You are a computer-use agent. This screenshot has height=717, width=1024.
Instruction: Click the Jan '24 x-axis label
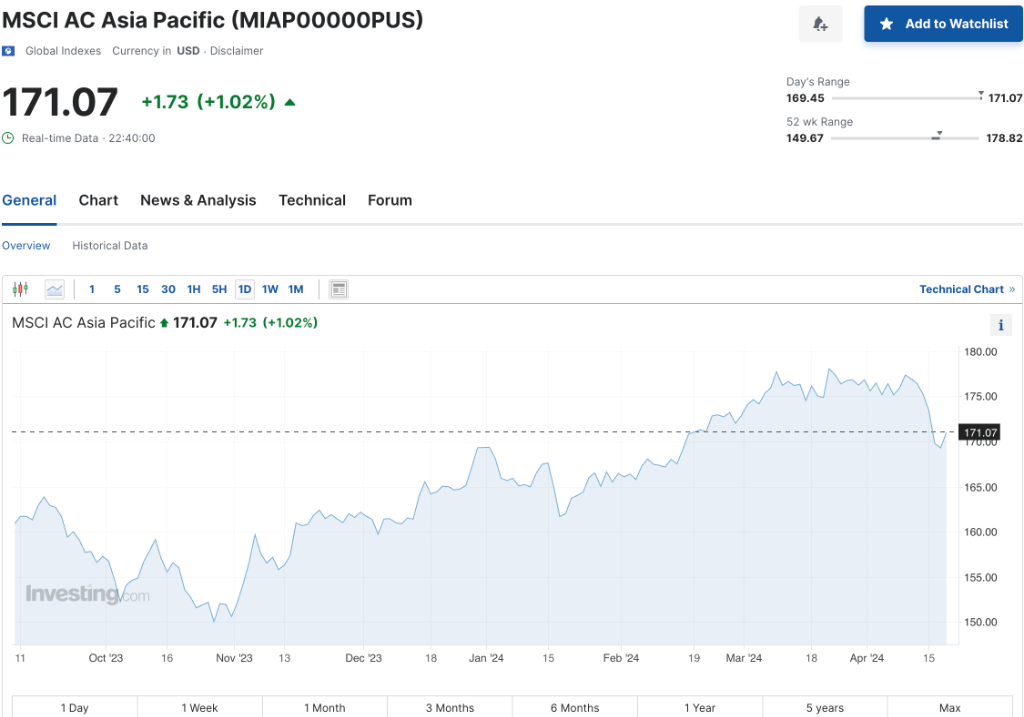coord(486,658)
